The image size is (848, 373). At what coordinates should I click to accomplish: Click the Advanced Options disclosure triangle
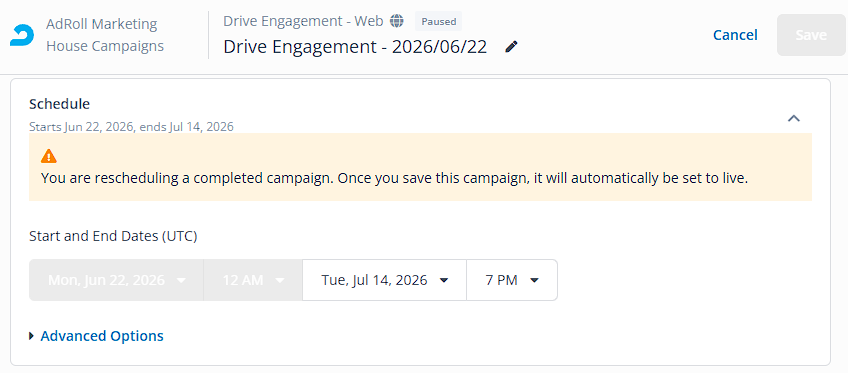(32, 336)
